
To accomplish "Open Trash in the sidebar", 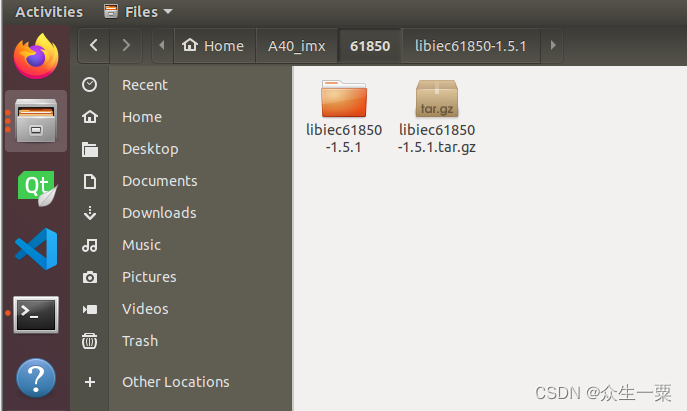I will click(140, 341).
